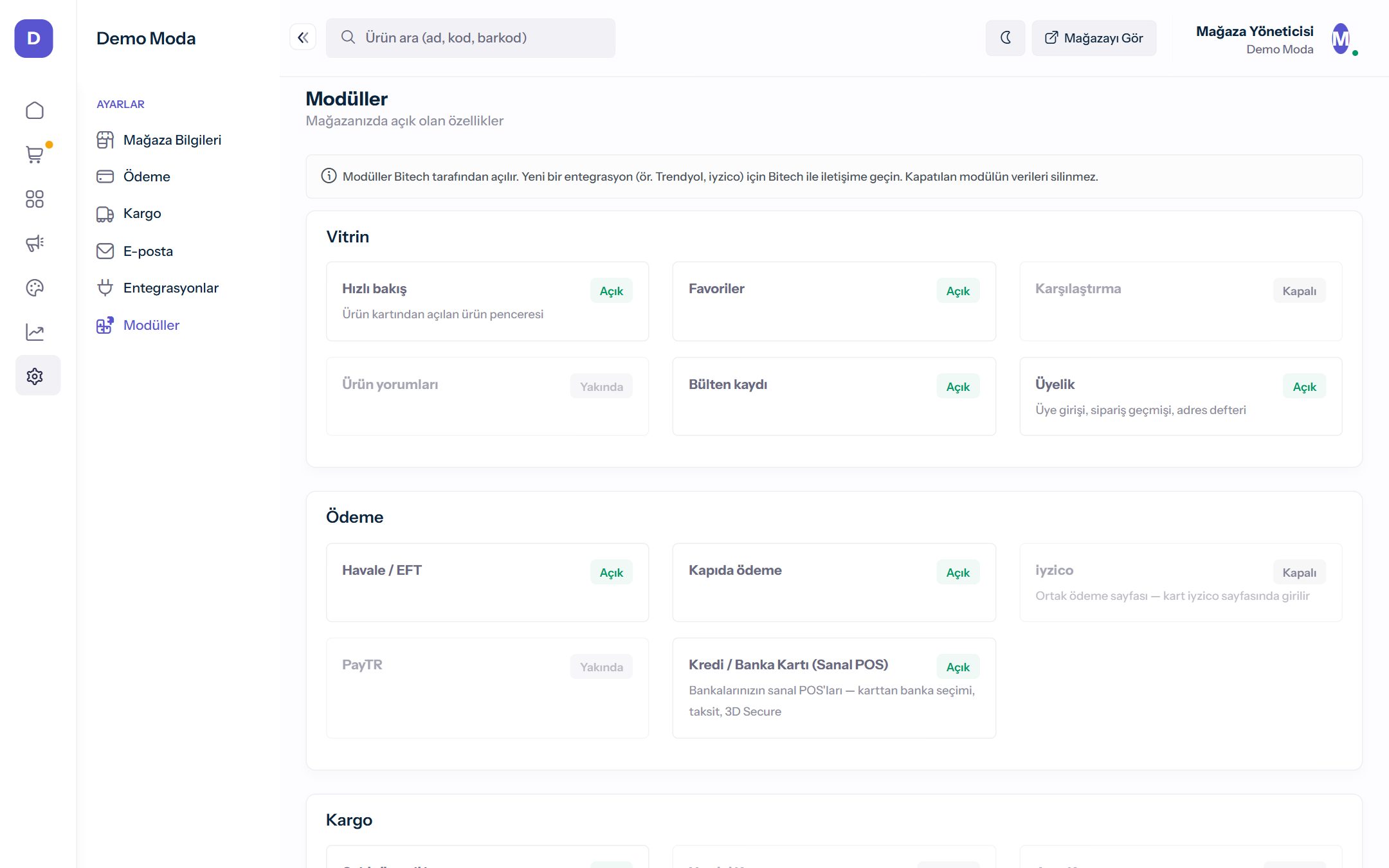Go to Kargo settings in the sidebar
Screen dimensions: 1389x868
click(142, 213)
